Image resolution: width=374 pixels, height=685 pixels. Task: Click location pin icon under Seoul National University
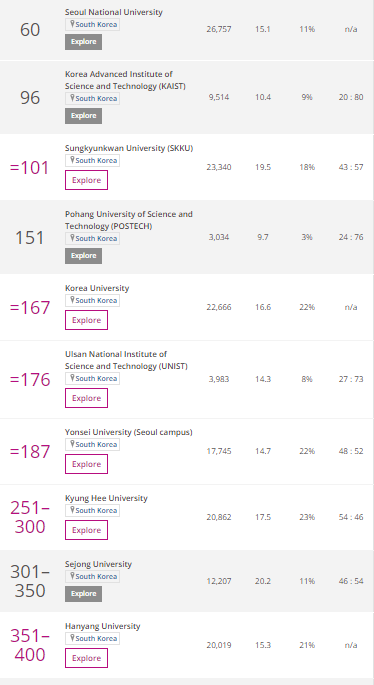[x=72, y=24]
